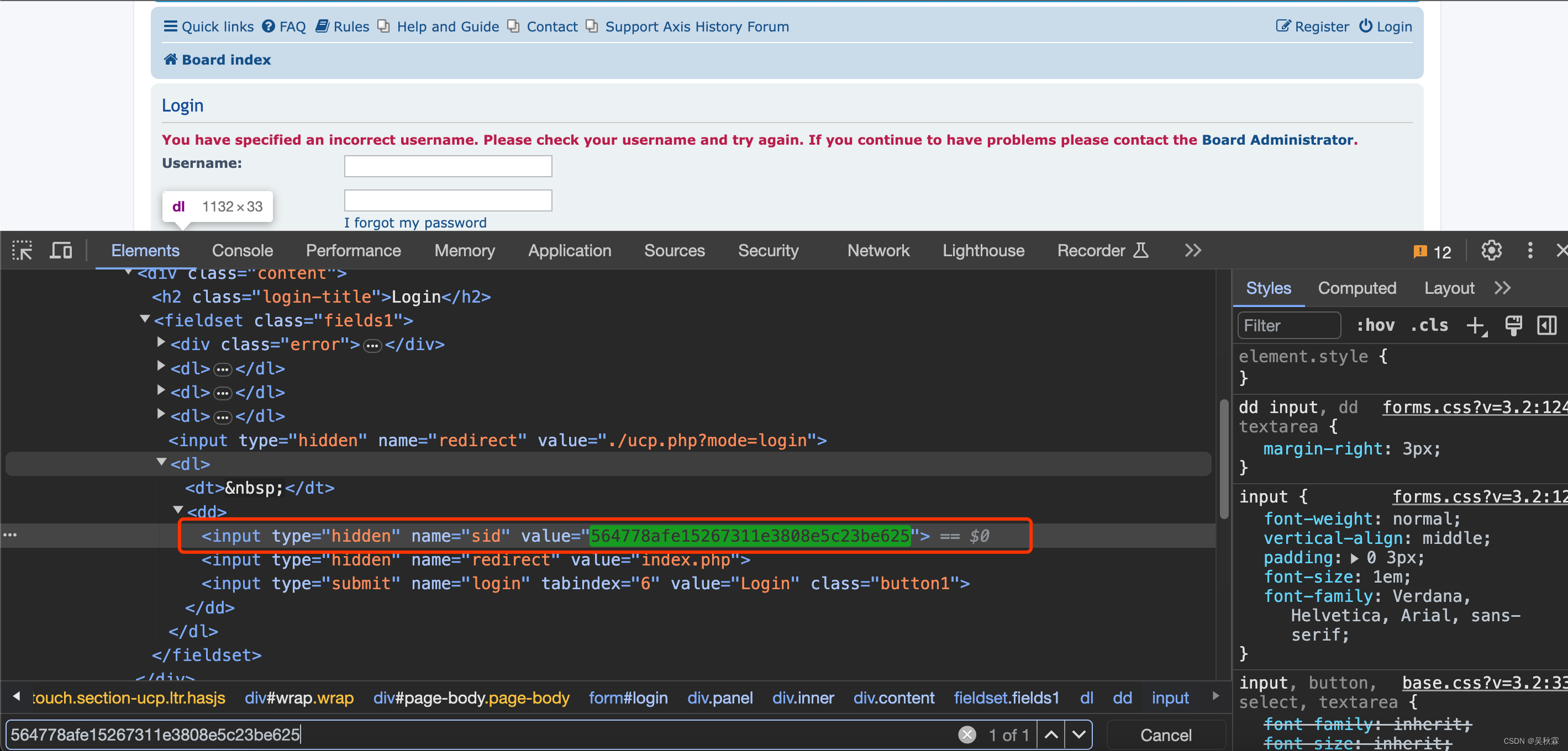The width and height of the screenshot is (1568, 751).
Task: Open the Performance tab
Action: click(x=353, y=251)
